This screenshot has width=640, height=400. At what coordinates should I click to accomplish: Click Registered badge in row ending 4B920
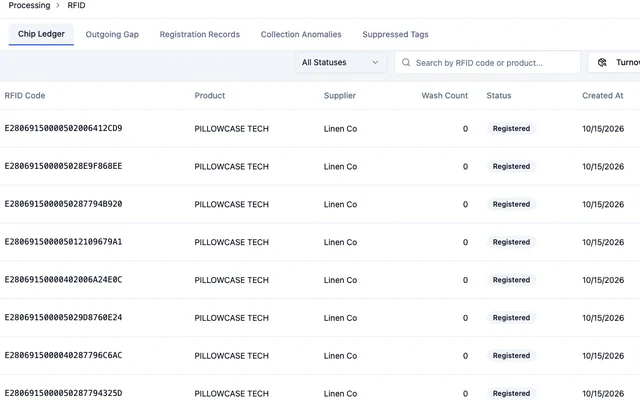(511, 204)
